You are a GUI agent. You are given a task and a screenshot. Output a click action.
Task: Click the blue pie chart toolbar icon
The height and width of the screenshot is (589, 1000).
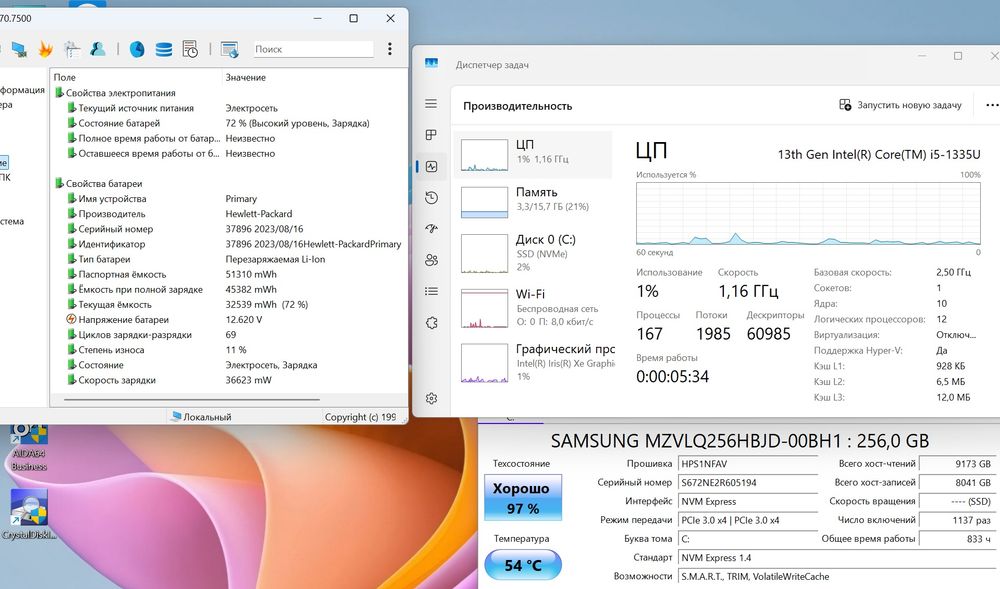(x=137, y=49)
